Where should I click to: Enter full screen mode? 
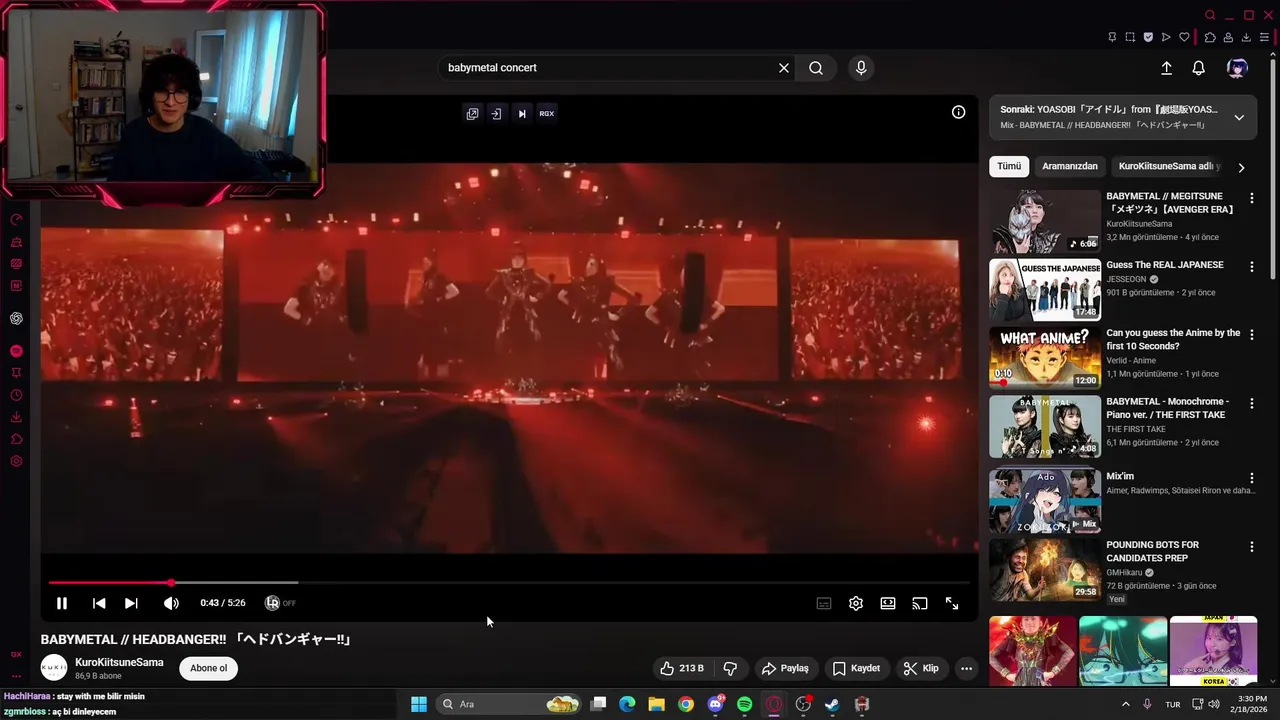[x=952, y=603]
